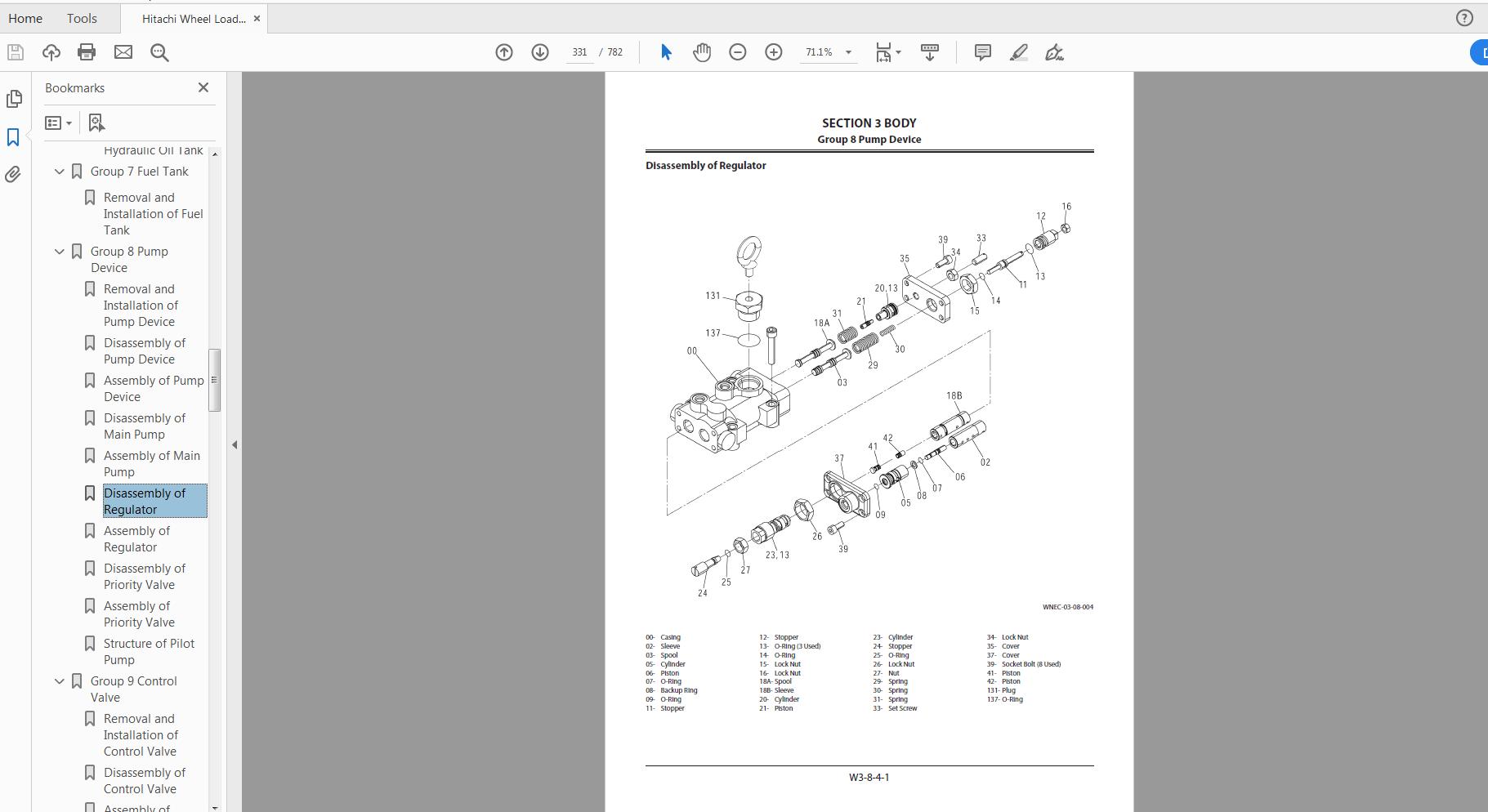Screen dimensions: 1488x812
Task: Open the page thumbnails panel icon
Action: (x=14, y=99)
